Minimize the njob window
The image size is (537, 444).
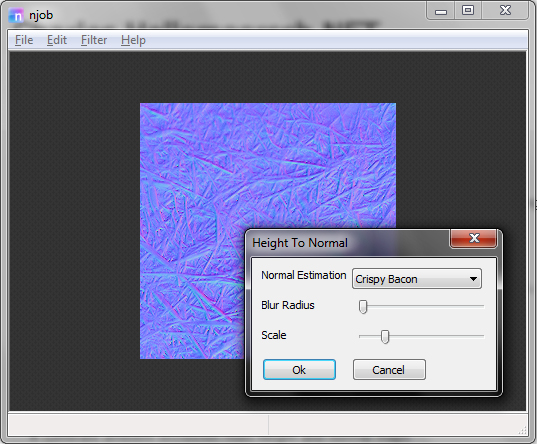[x=441, y=11]
